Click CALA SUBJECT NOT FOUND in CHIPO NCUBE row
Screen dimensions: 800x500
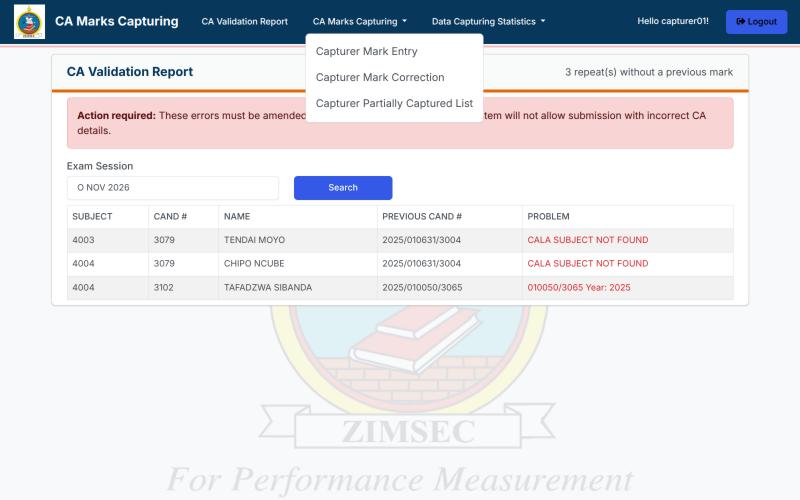pyautogui.click(x=587, y=263)
